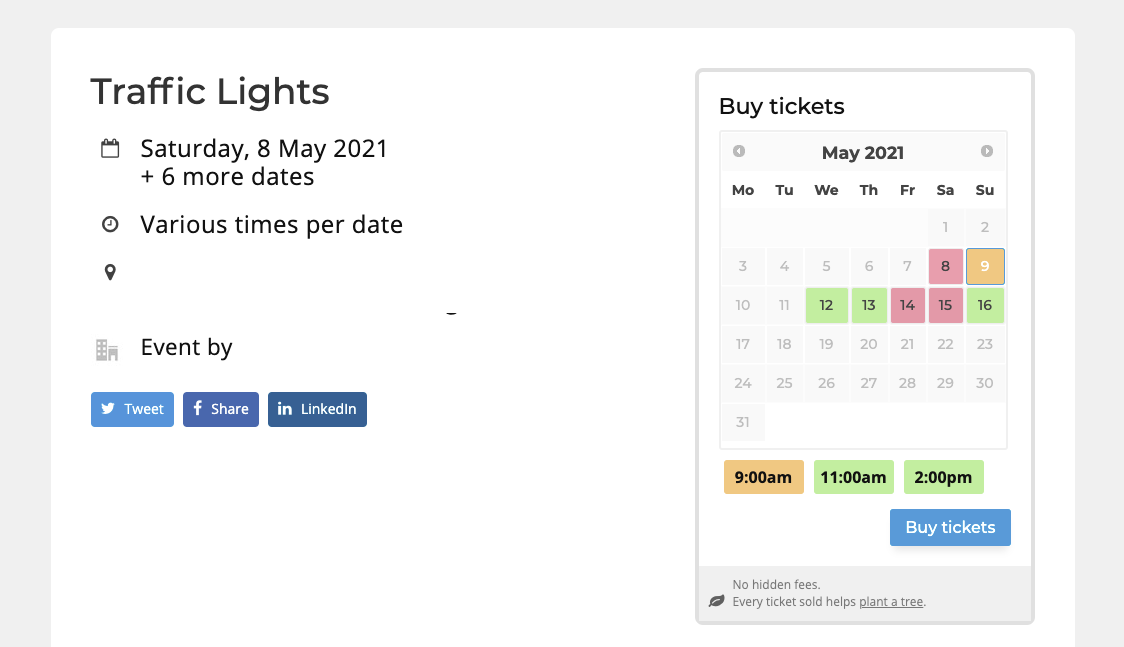Pick May 16 on the calendar

click(985, 305)
